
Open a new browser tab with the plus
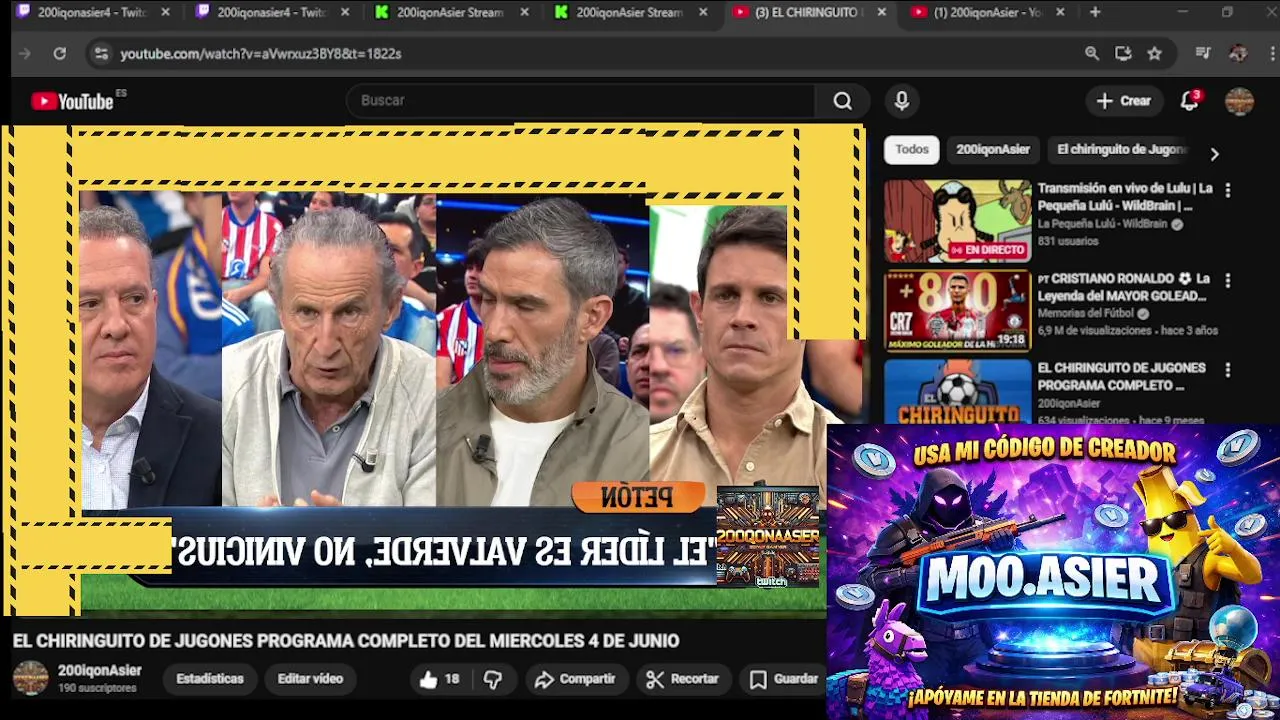tap(1095, 12)
